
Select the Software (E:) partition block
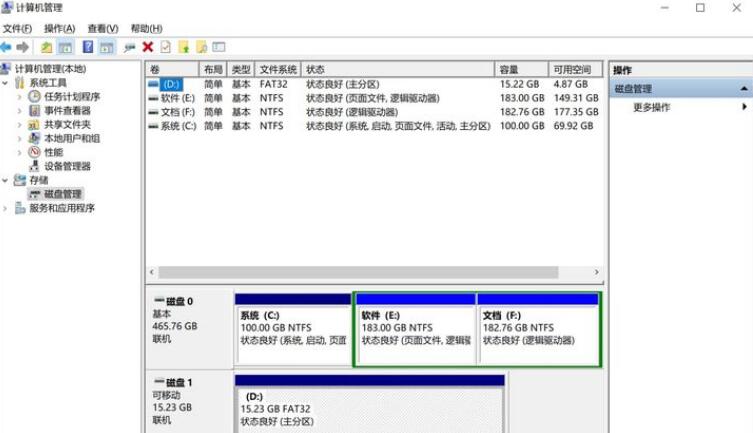(x=414, y=330)
